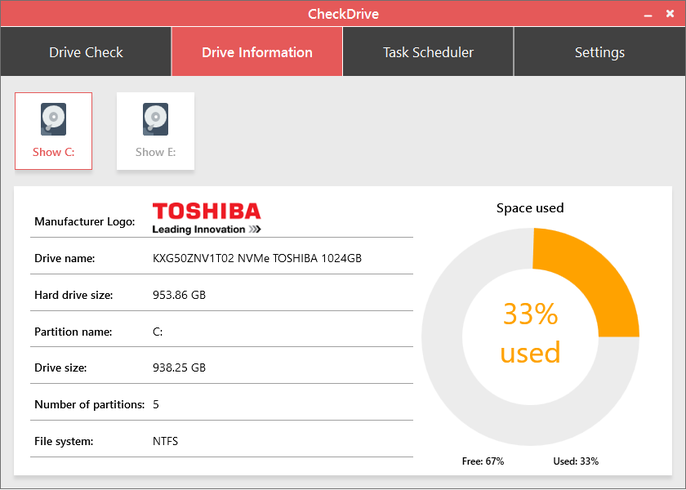Click the NTFS file system value

(x=166, y=440)
